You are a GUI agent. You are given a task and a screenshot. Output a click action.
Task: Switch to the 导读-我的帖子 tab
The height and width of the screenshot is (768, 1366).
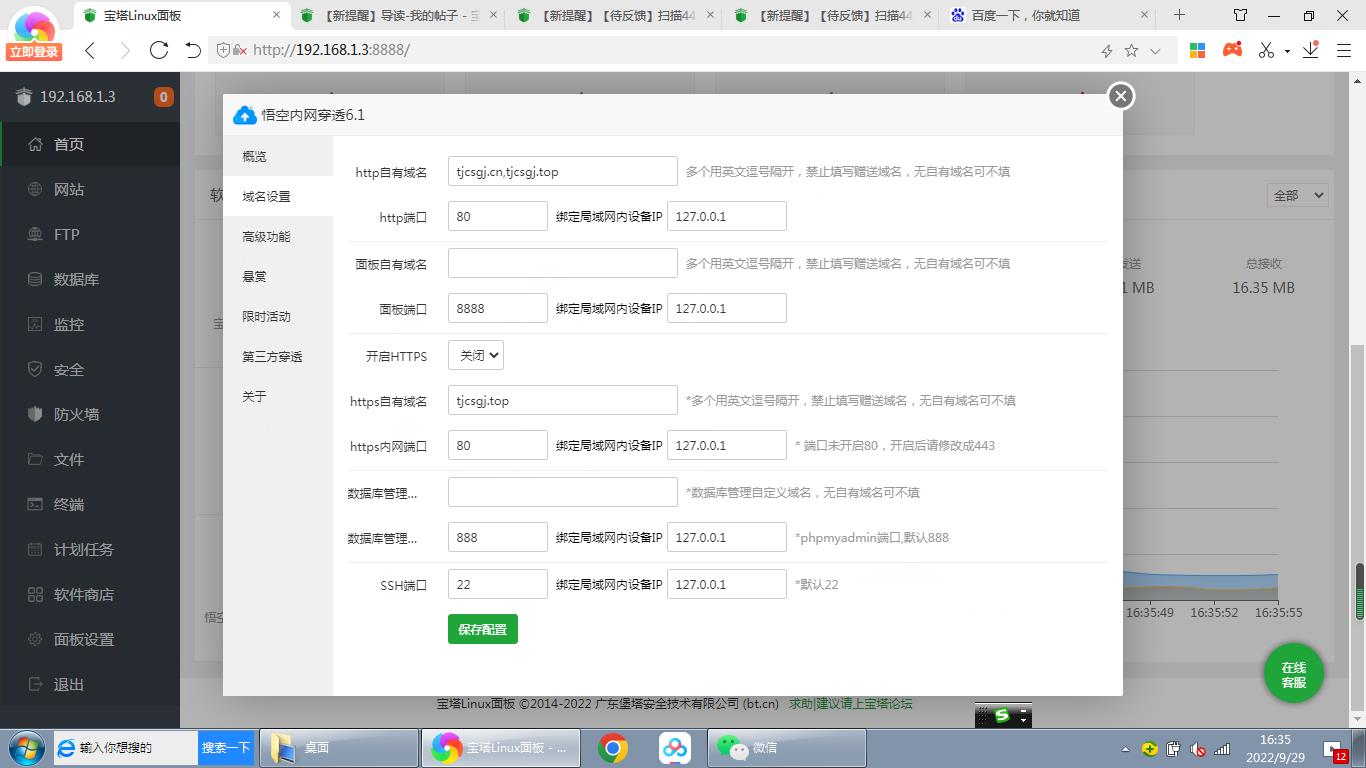pos(400,15)
